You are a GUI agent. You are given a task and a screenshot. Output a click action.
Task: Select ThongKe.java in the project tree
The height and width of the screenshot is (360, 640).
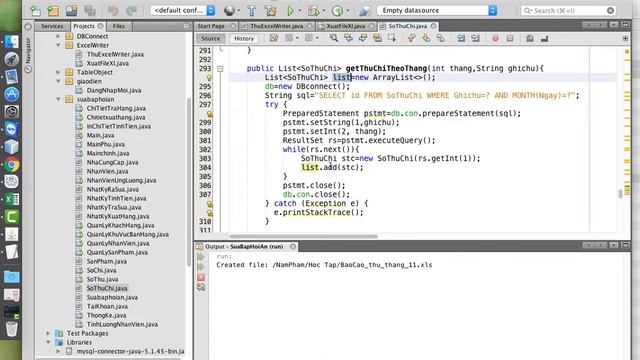point(106,315)
